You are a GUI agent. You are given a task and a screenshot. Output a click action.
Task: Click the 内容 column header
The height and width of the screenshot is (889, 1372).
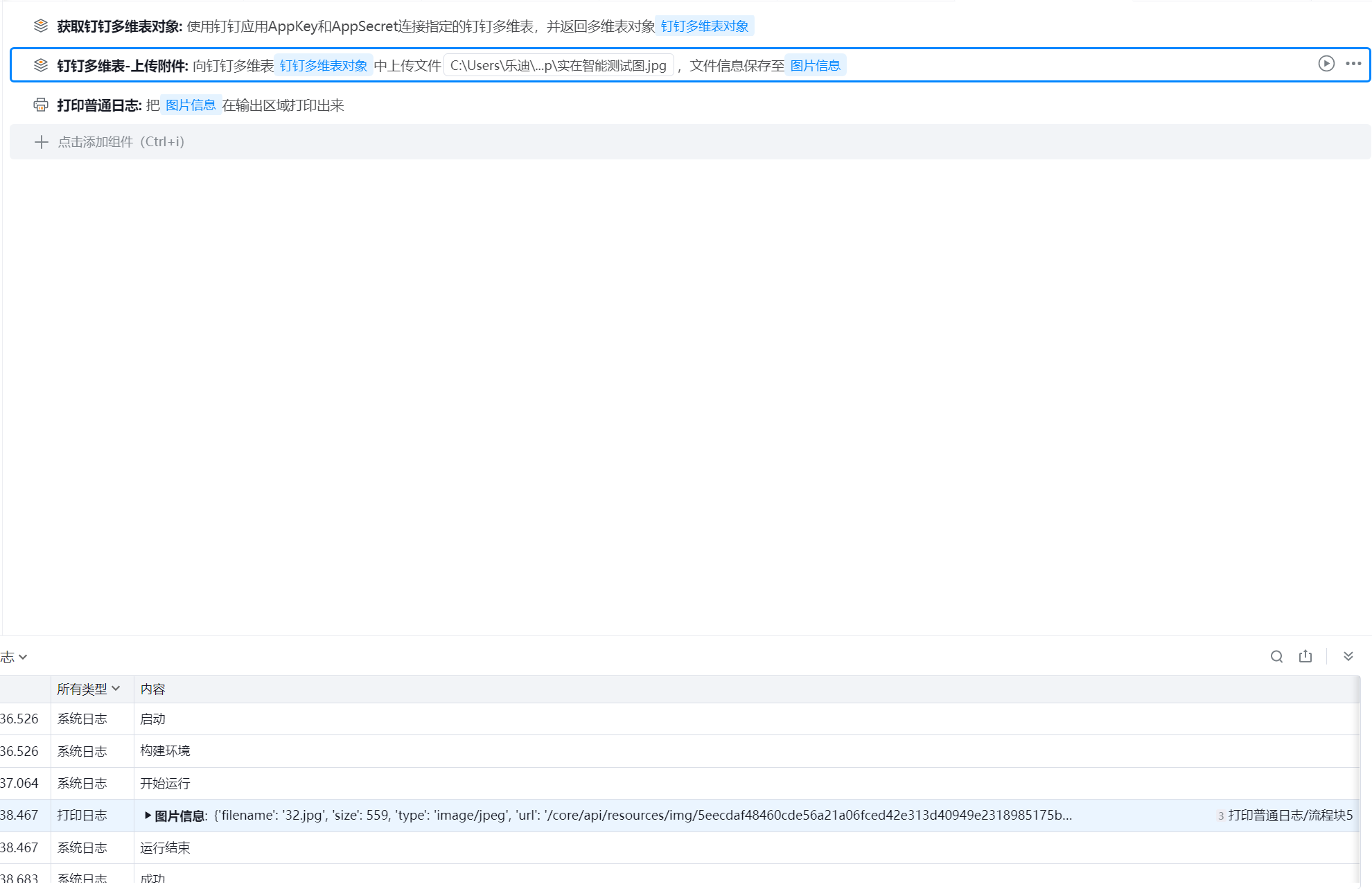(x=152, y=689)
